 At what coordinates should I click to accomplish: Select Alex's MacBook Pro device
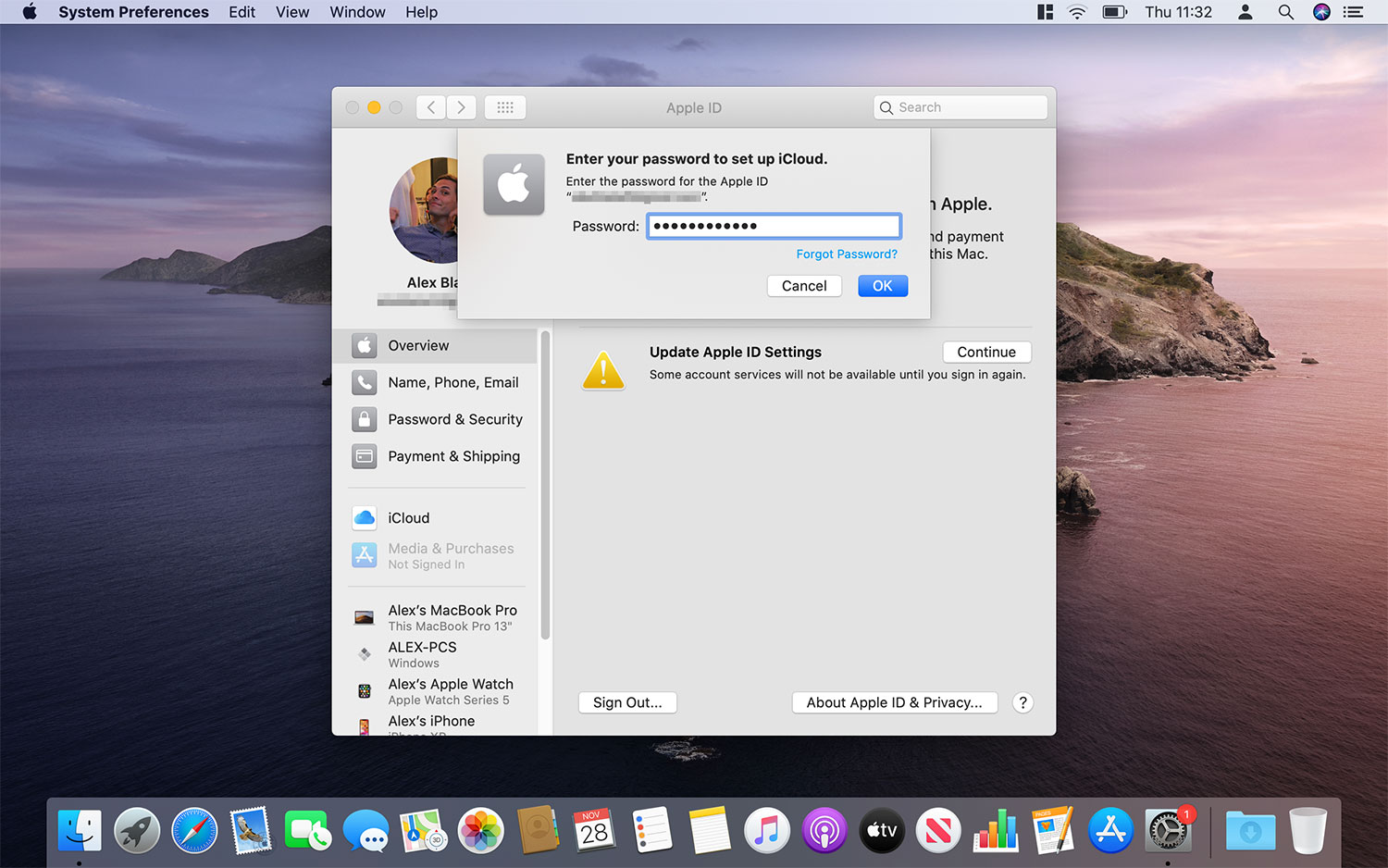point(435,617)
